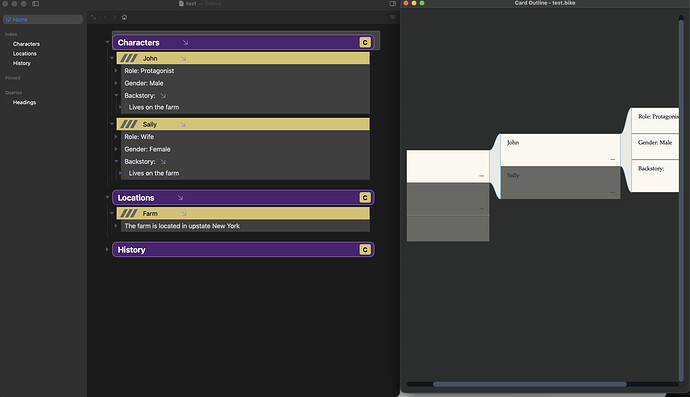690x397 pixels.
Task: Click 'The farm is located in upstate New York'
Action: click(182, 226)
